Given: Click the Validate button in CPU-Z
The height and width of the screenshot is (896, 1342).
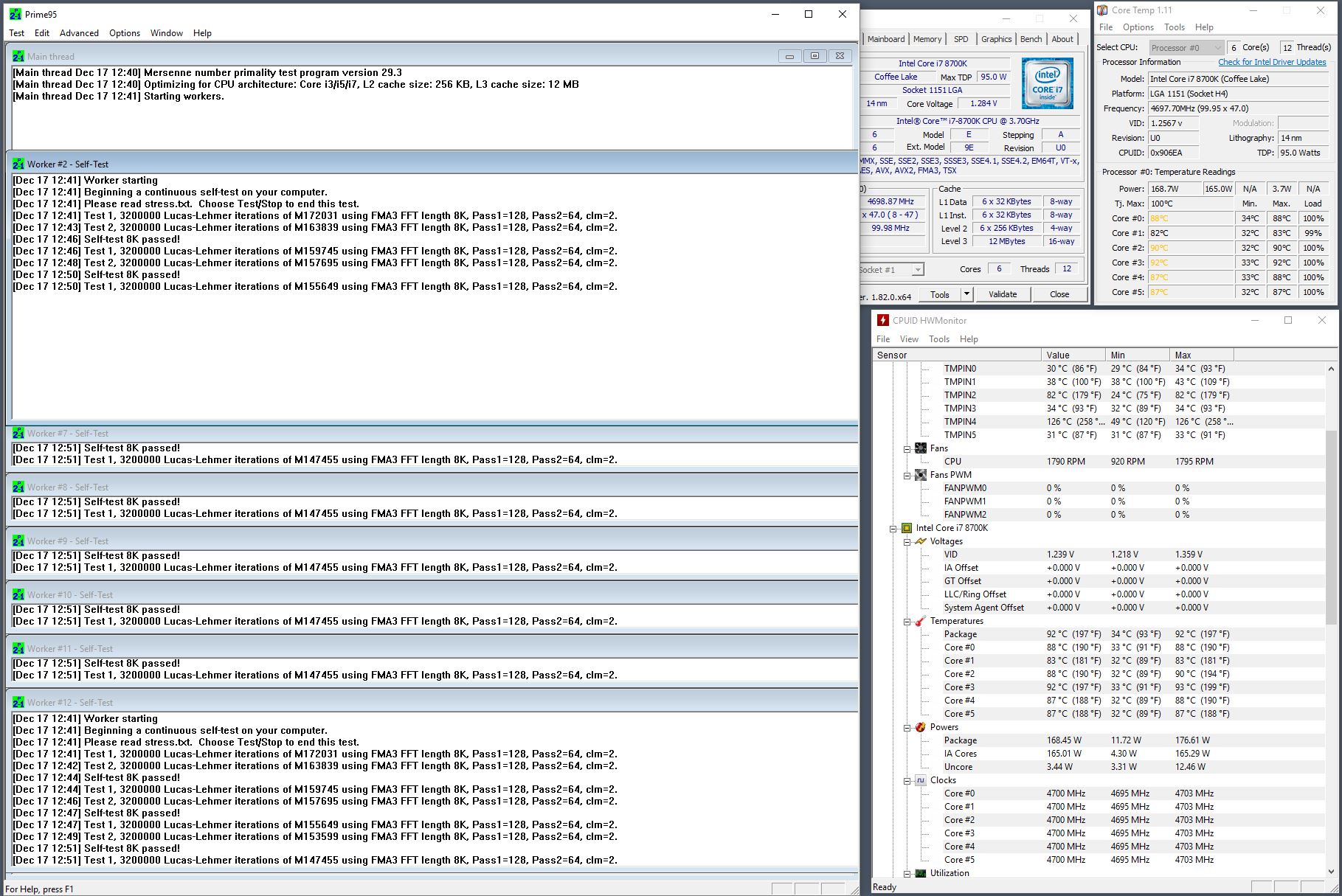Looking at the screenshot, I should [x=1003, y=294].
